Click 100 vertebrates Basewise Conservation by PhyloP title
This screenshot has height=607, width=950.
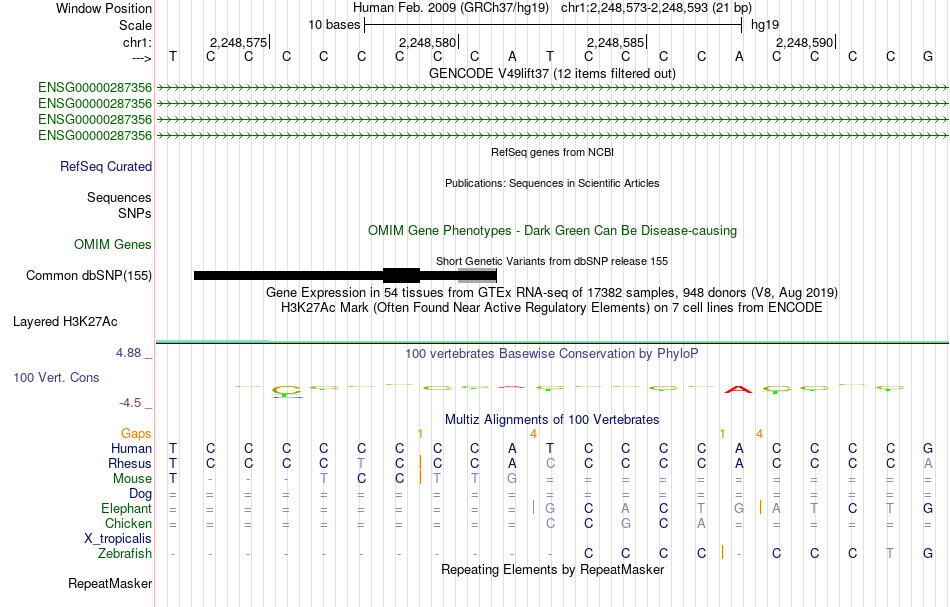(552, 354)
